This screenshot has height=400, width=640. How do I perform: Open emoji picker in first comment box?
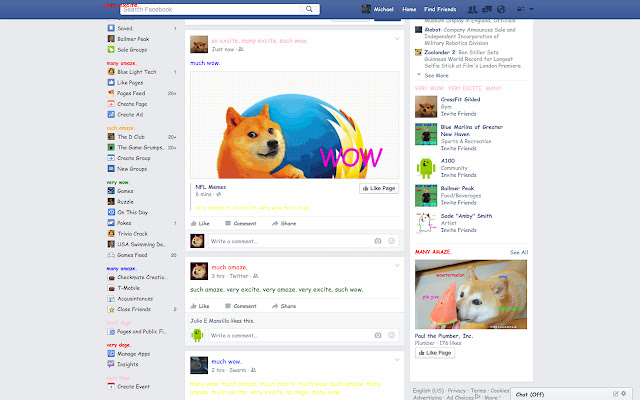(391, 241)
